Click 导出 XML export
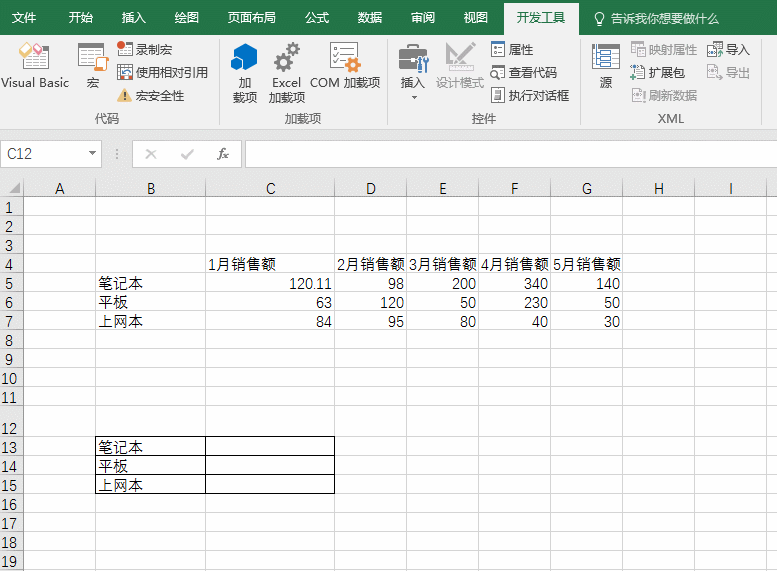 [x=728, y=72]
